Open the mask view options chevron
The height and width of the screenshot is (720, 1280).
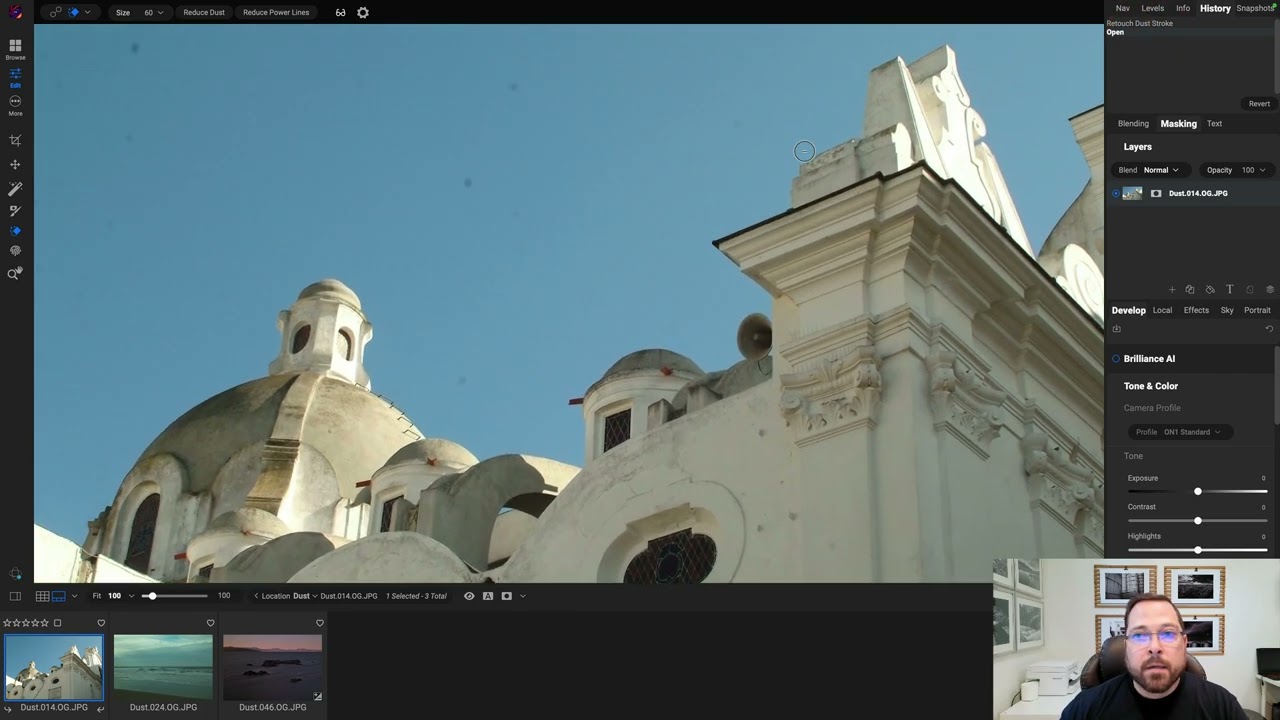coord(522,596)
